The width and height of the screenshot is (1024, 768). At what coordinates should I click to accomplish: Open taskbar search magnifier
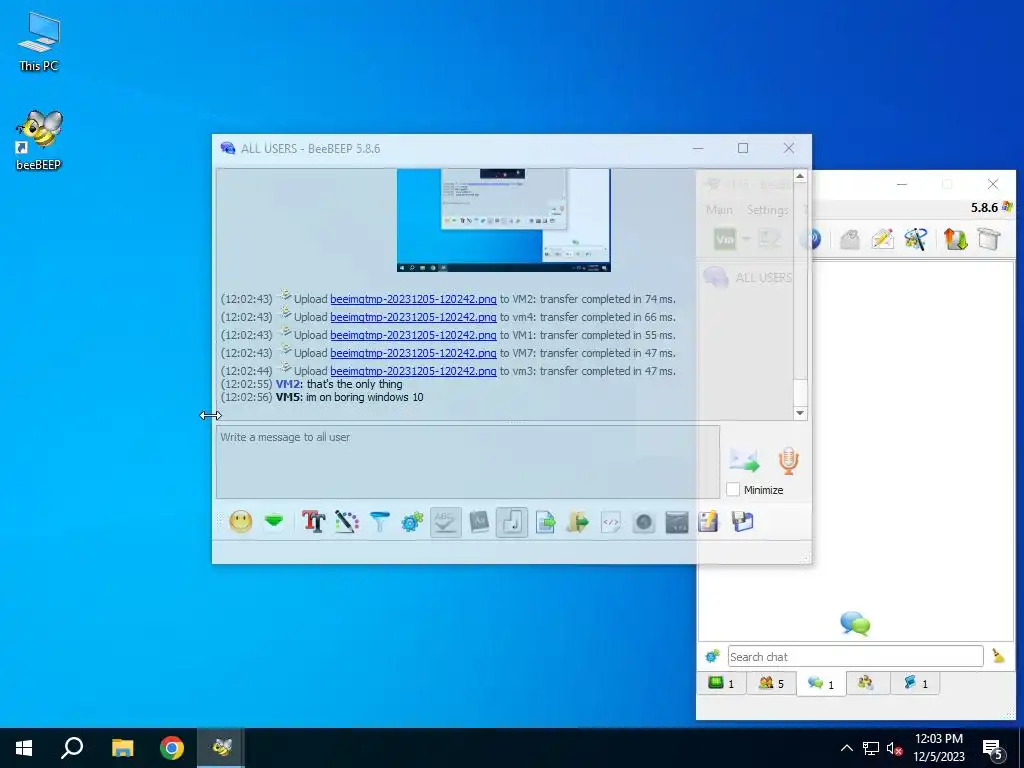(x=72, y=748)
